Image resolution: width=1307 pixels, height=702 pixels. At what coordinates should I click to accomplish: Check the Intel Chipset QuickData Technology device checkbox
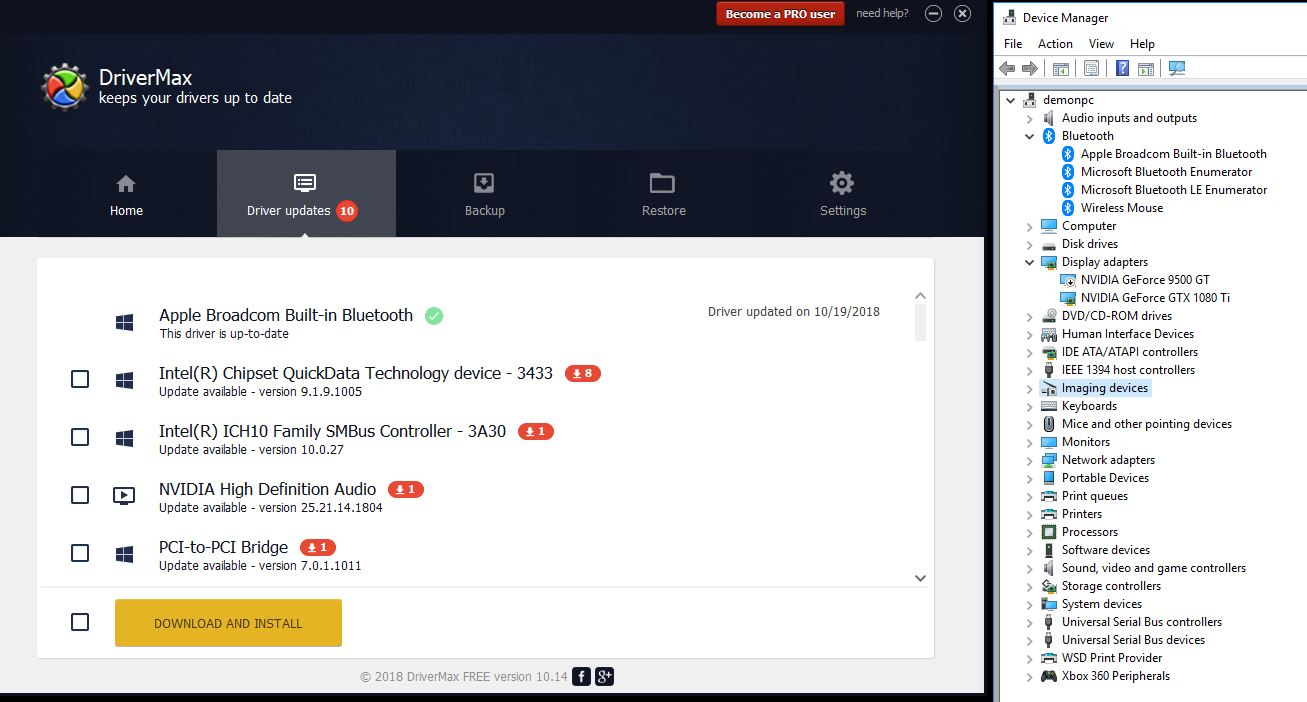(x=80, y=379)
